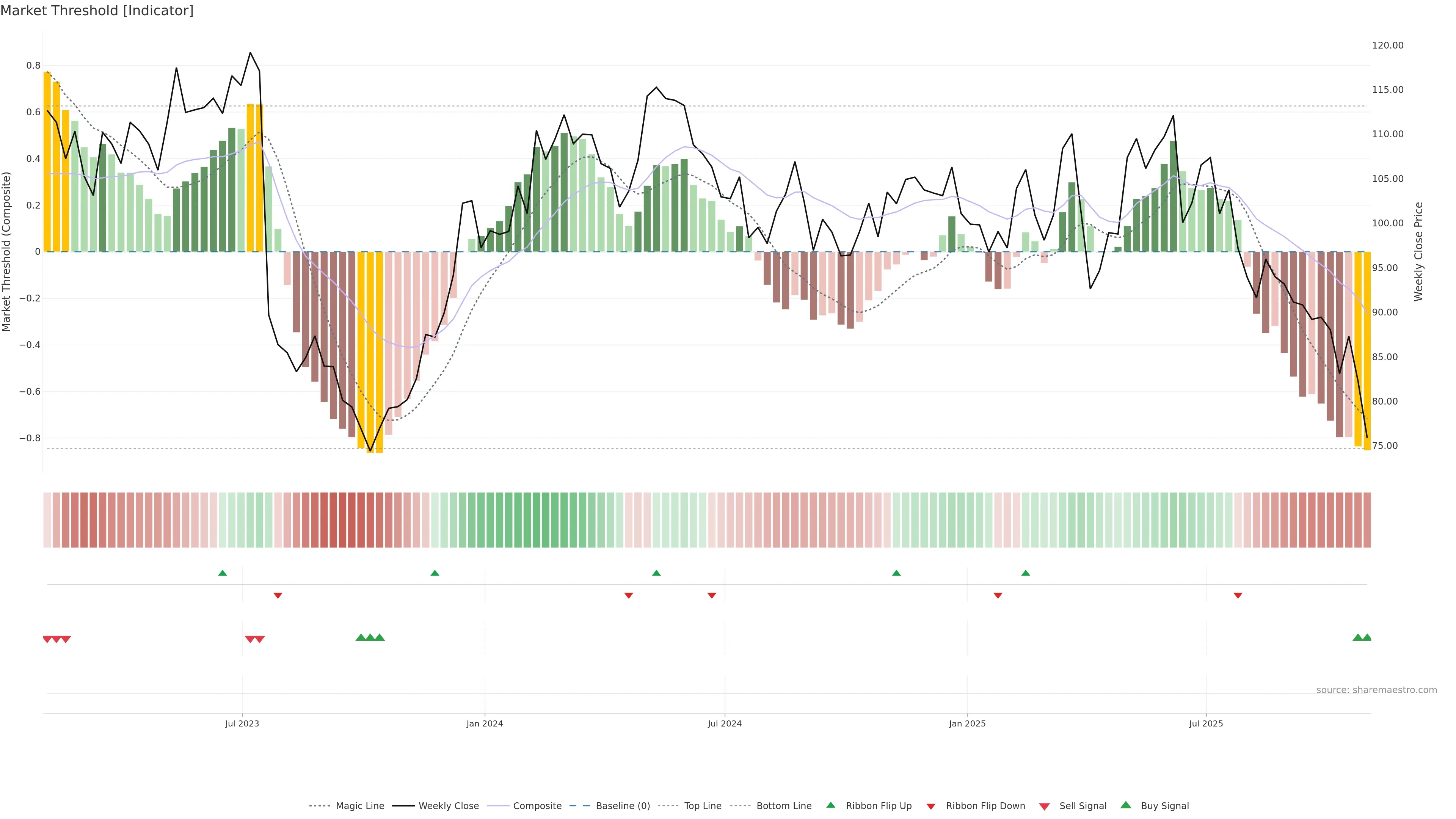1456x819 pixels.
Task: Click the last green ribbon flip up marker
Action: tap(1025, 573)
